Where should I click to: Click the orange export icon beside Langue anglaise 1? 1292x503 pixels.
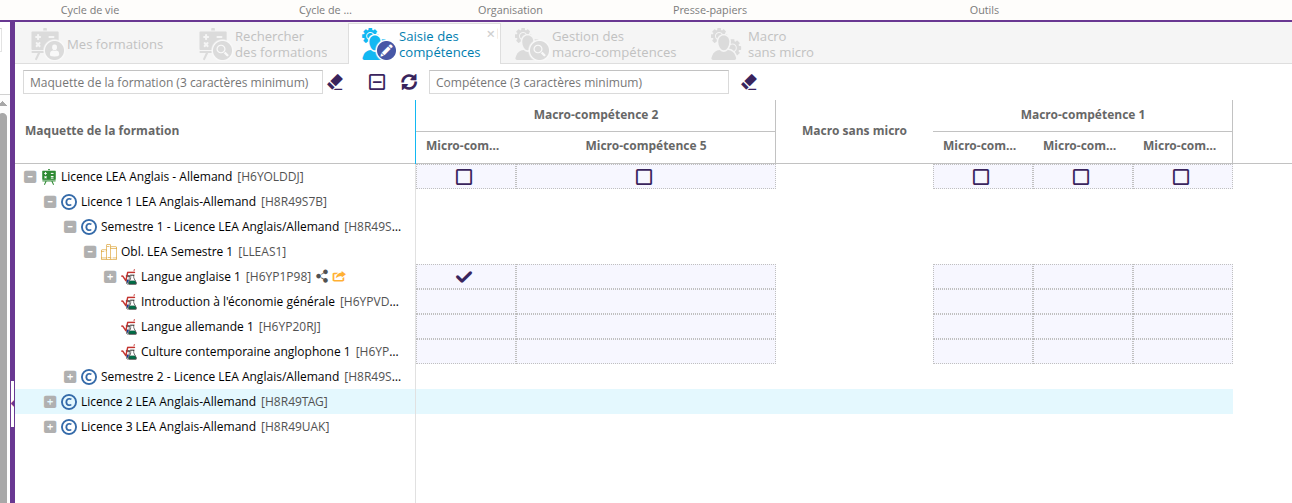click(339, 277)
